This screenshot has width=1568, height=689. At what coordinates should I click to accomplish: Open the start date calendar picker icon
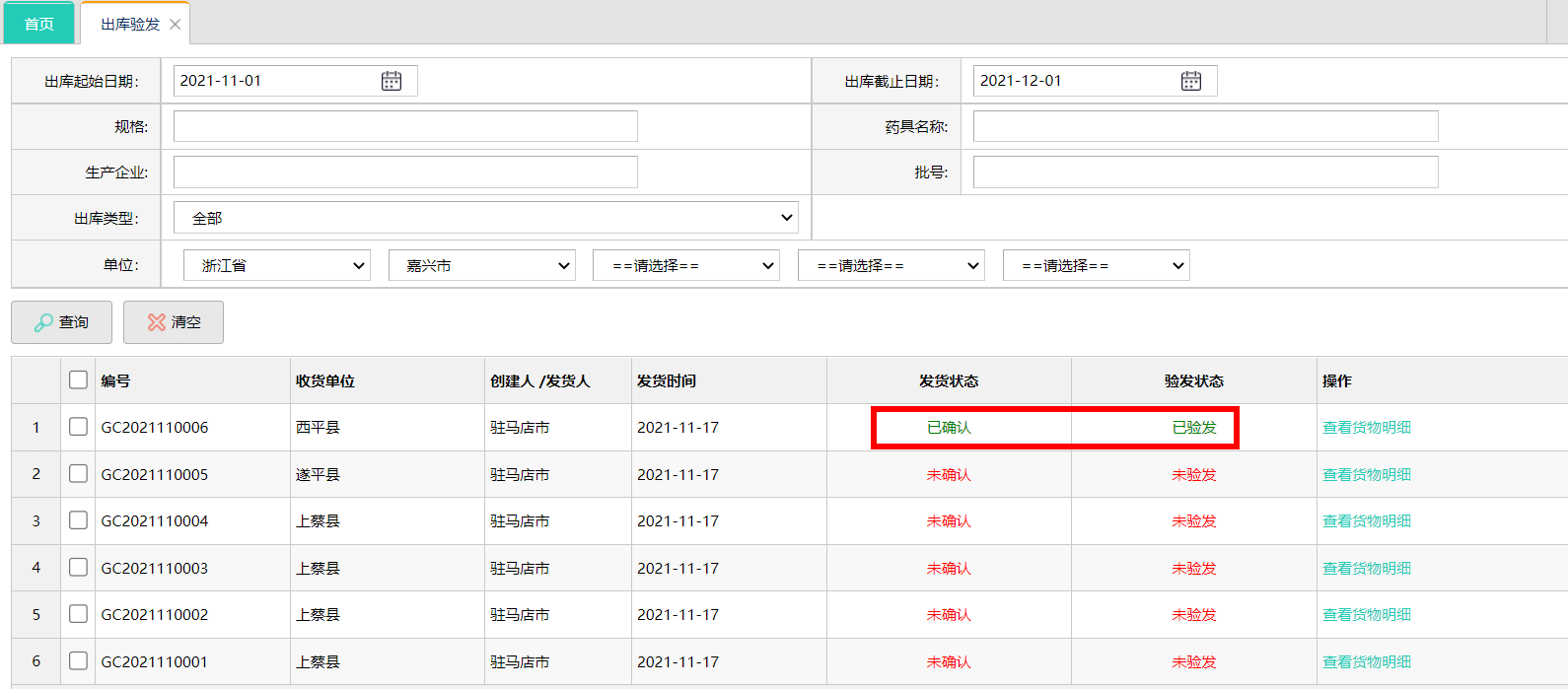392,81
